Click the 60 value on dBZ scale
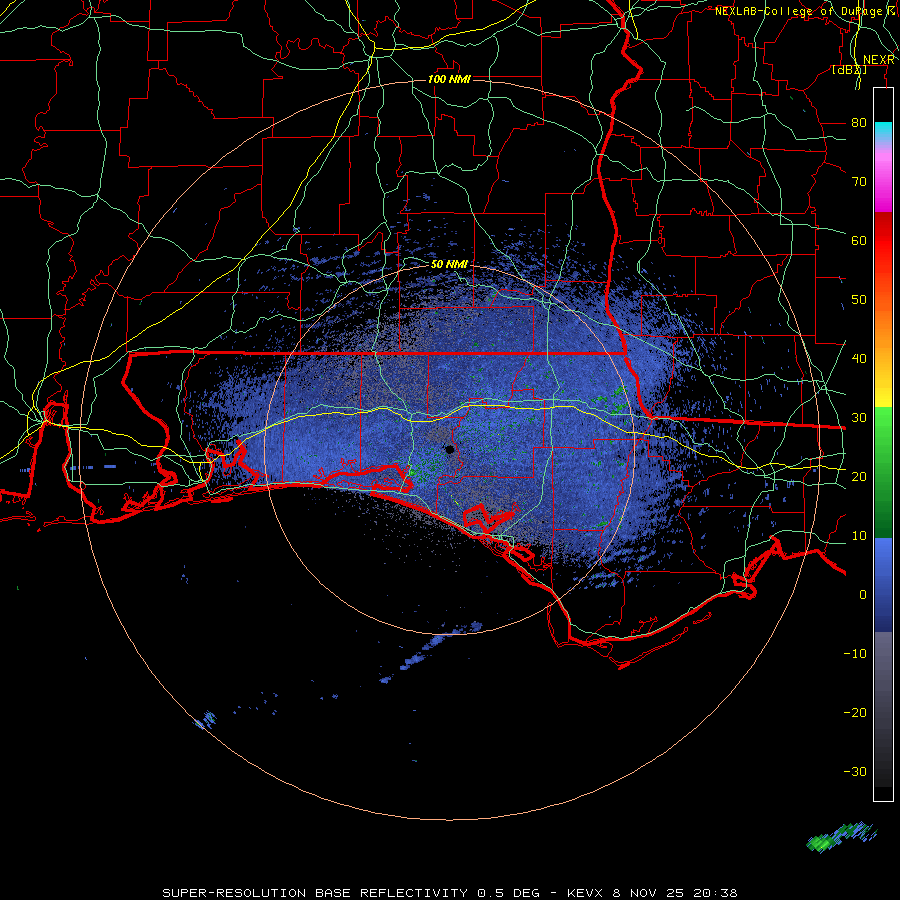 click(x=859, y=240)
